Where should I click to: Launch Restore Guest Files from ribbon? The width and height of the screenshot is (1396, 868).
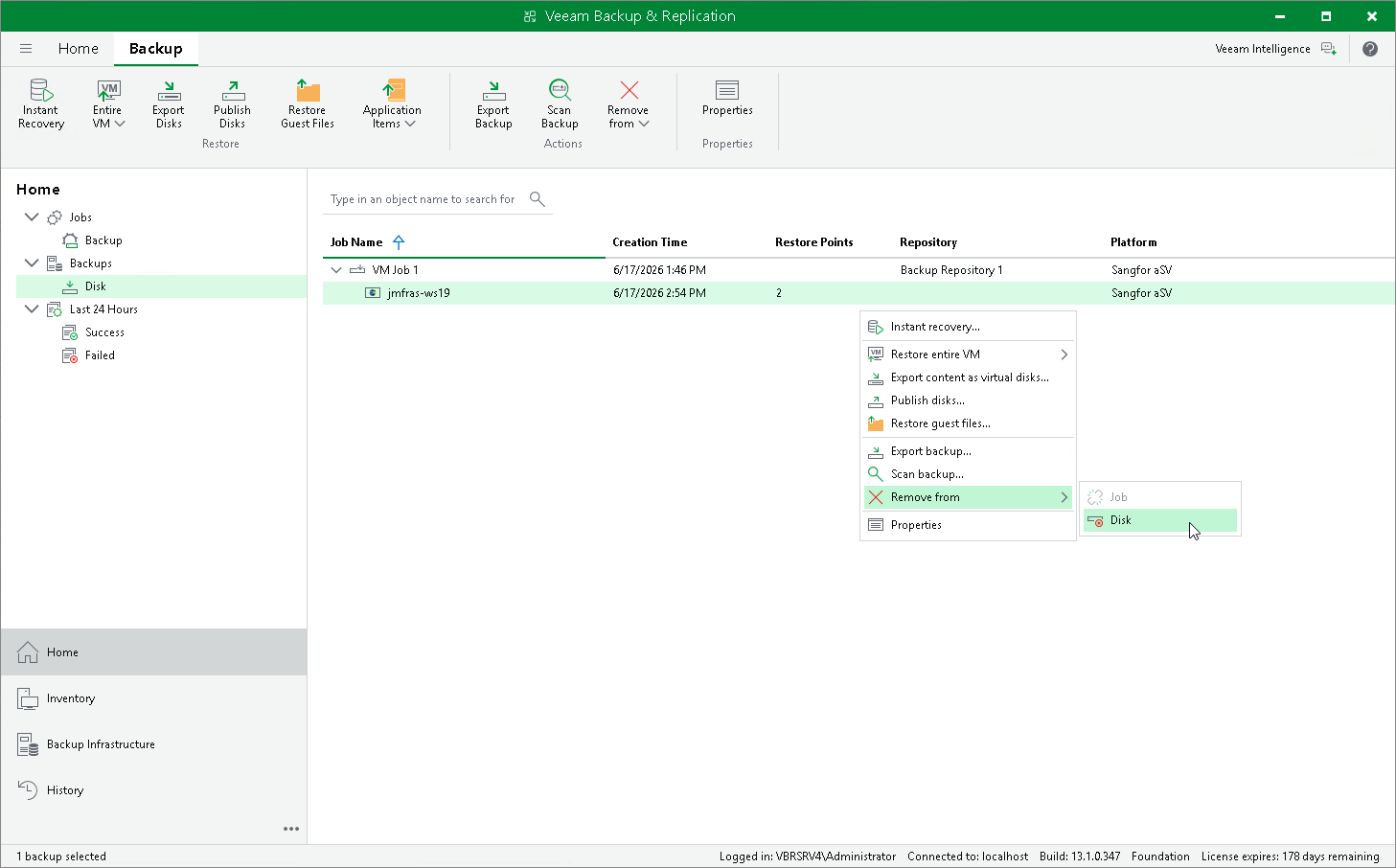308,103
